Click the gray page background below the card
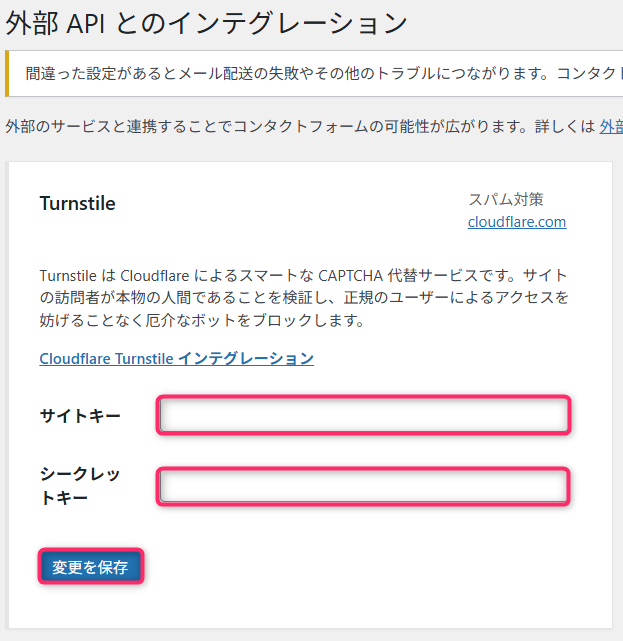 coord(300,635)
